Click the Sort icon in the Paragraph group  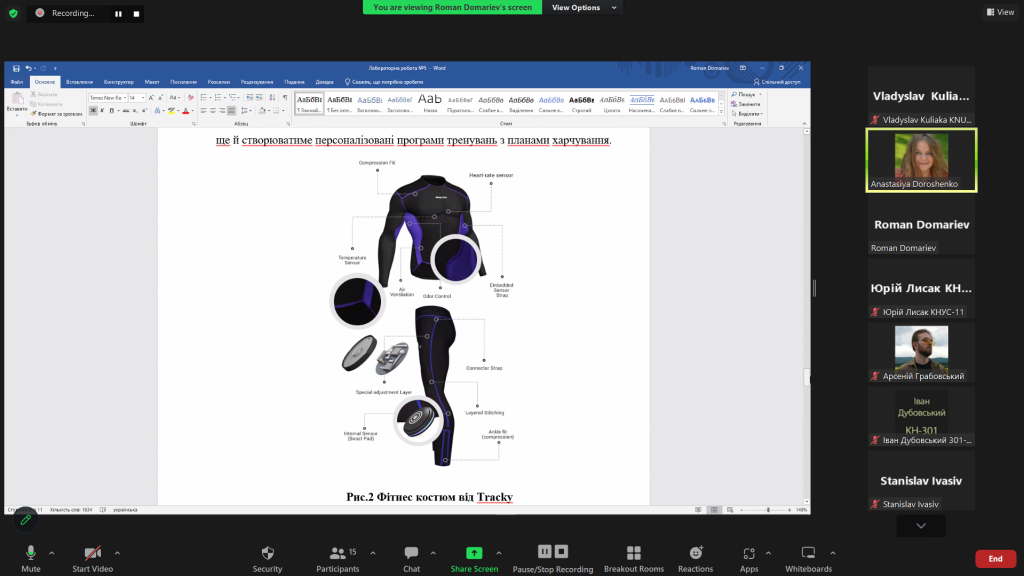click(272, 98)
